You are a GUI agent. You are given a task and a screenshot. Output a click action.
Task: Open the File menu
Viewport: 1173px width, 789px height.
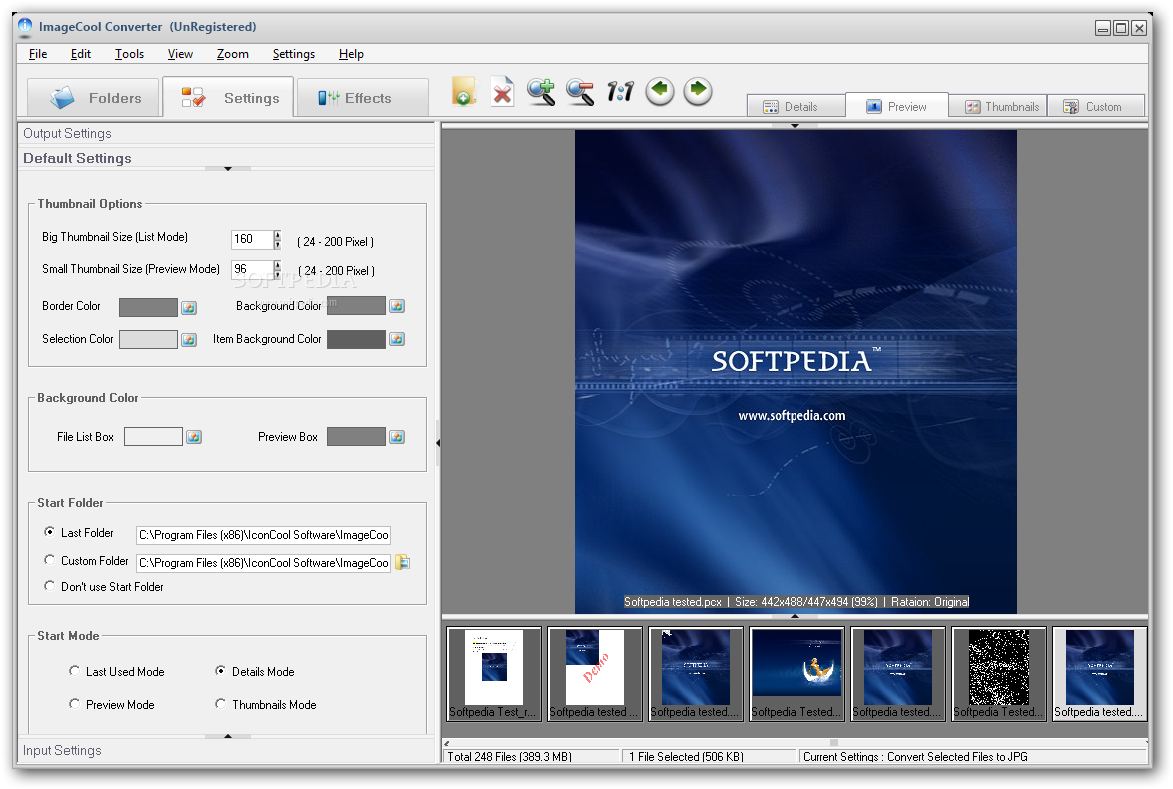pyautogui.click(x=38, y=54)
